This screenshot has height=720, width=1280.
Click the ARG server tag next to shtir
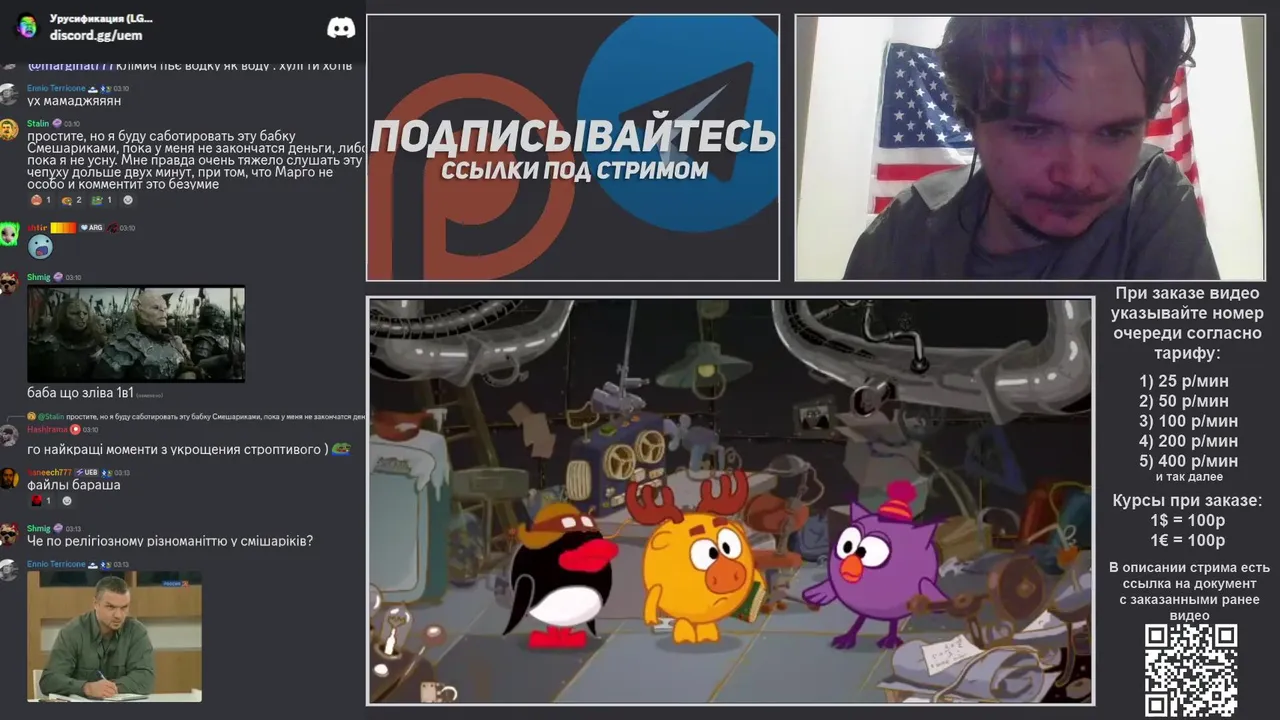(x=92, y=228)
